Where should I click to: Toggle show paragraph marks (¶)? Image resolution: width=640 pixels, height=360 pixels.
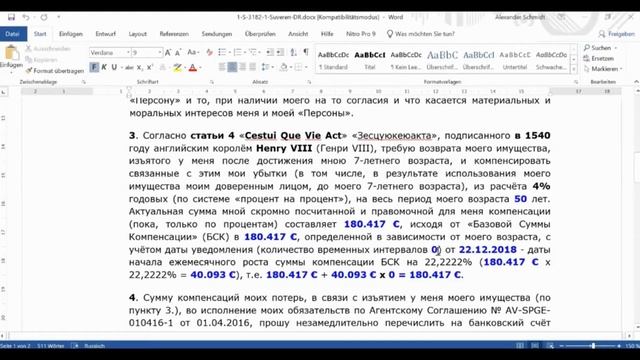click(306, 52)
